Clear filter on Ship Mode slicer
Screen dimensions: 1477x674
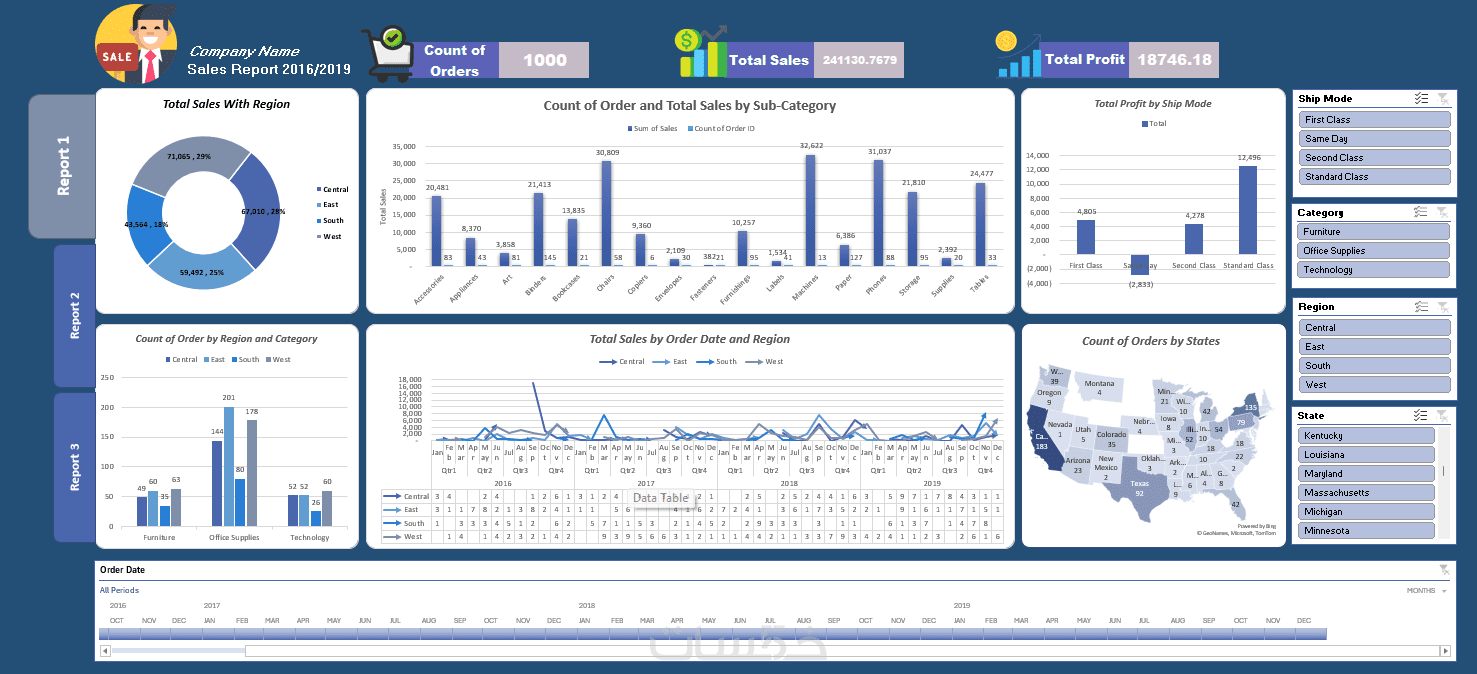(x=1442, y=98)
